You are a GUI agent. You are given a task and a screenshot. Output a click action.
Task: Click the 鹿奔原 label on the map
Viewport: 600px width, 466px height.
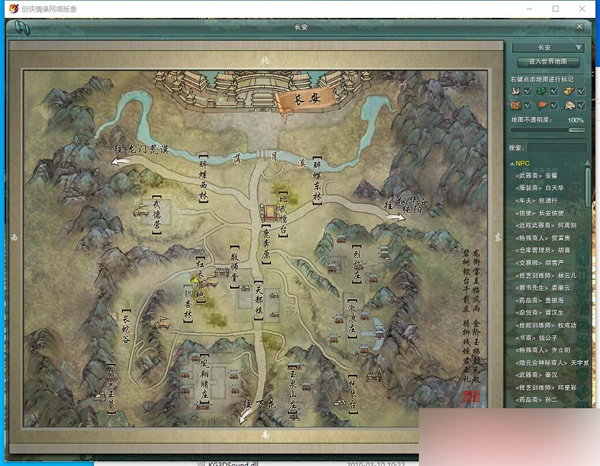click(266, 244)
